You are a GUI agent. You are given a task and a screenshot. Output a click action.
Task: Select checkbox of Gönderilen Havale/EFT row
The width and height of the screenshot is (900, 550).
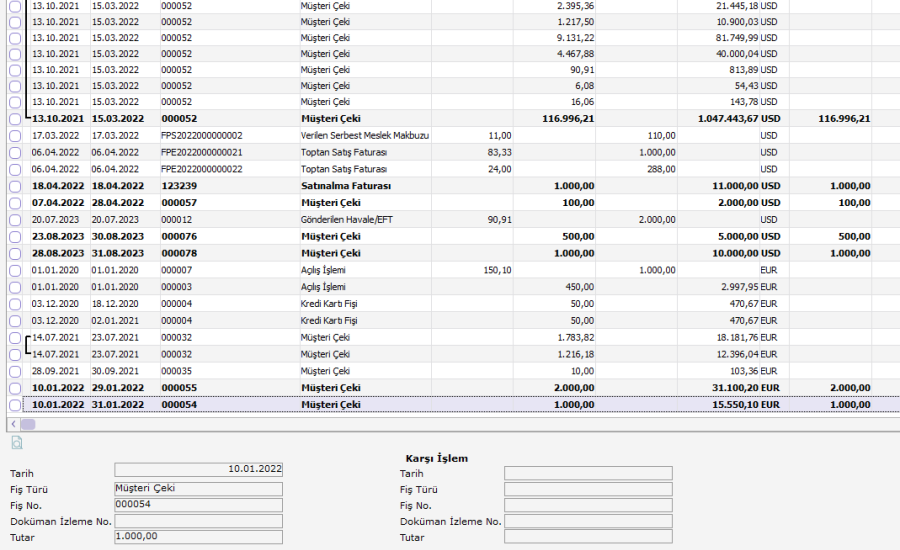14,220
